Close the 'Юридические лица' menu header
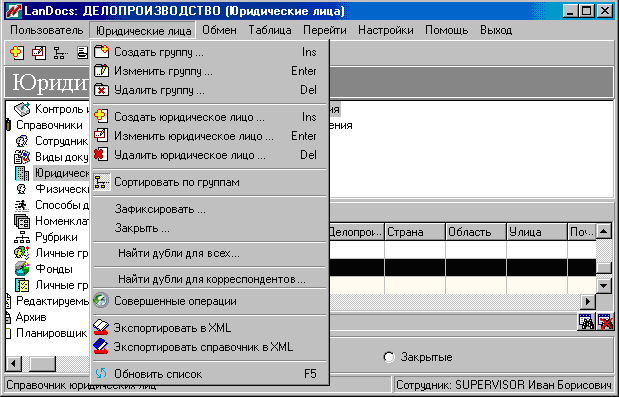 pyautogui.click(x=143, y=30)
